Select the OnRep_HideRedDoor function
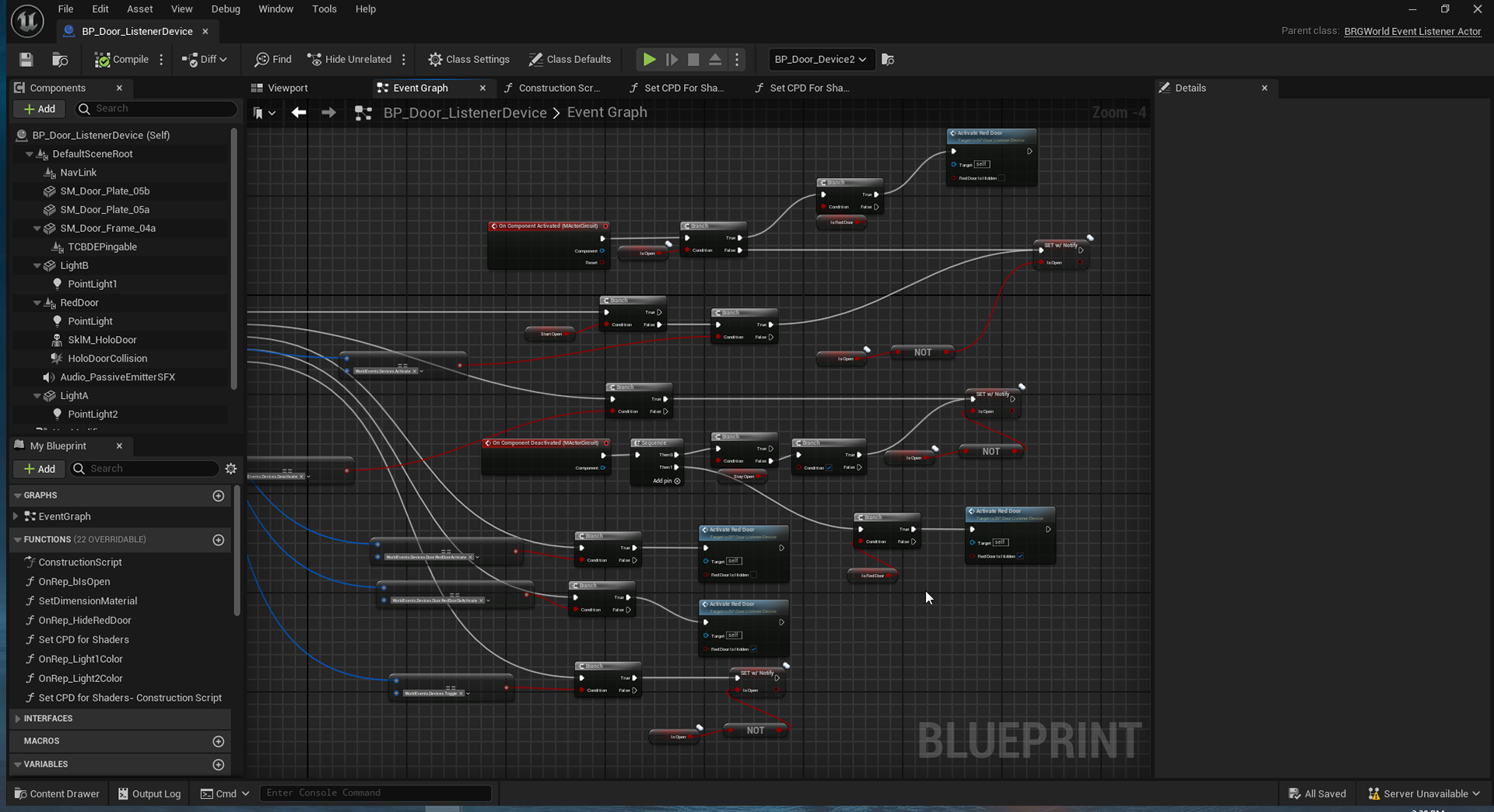 (85, 621)
